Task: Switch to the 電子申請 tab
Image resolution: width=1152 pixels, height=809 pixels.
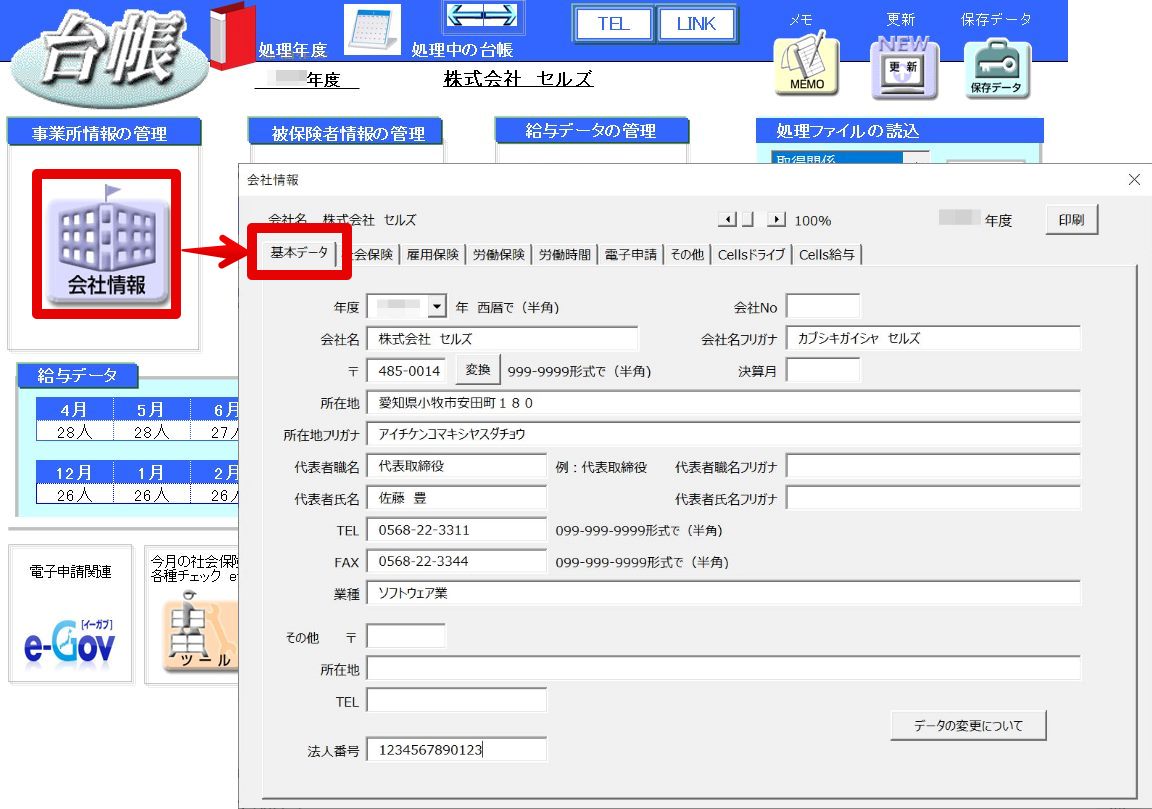Action: coord(630,254)
